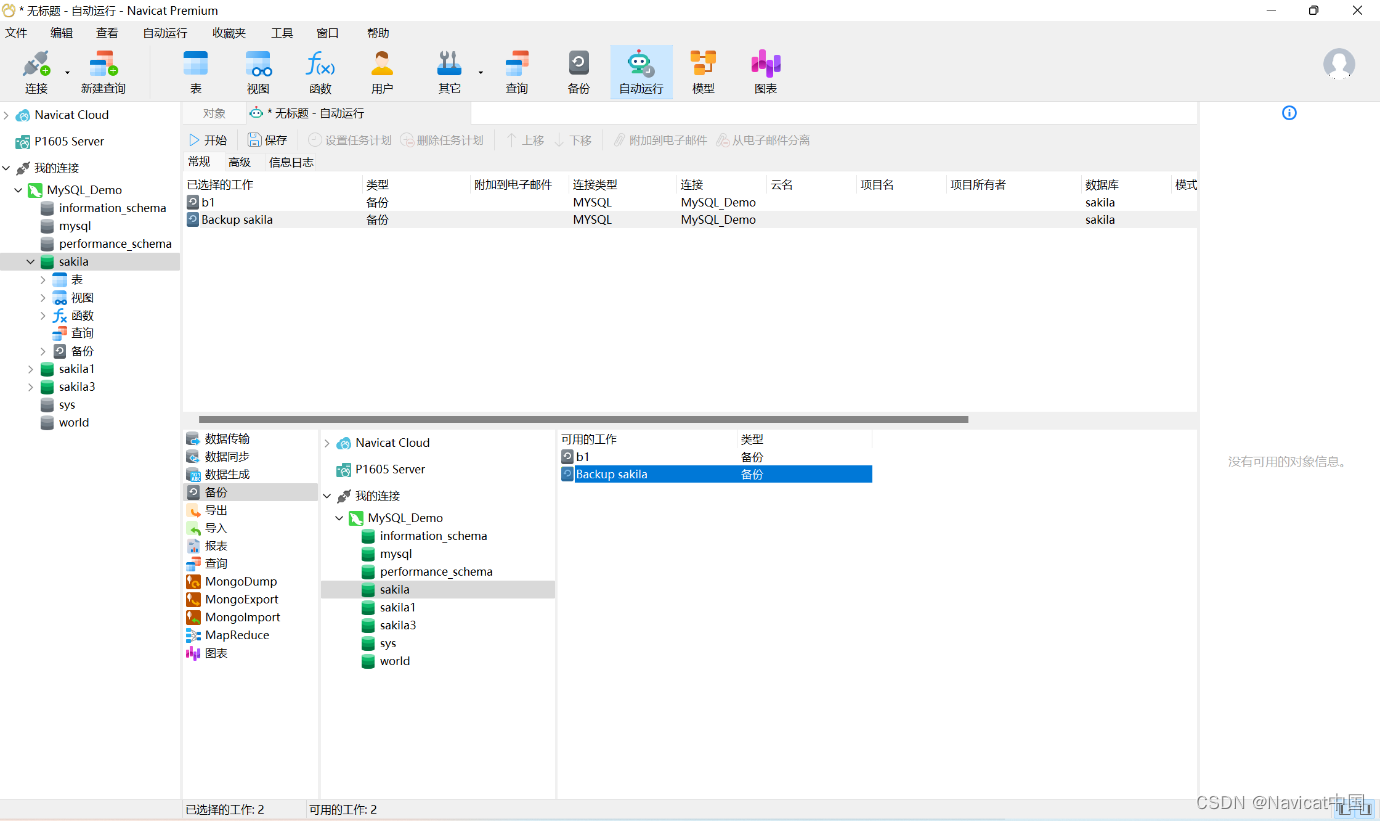Image resolution: width=1380 pixels, height=821 pixels.
Task: Click the 备份 (Backup) icon in the main toolbar
Action: coord(578,72)
